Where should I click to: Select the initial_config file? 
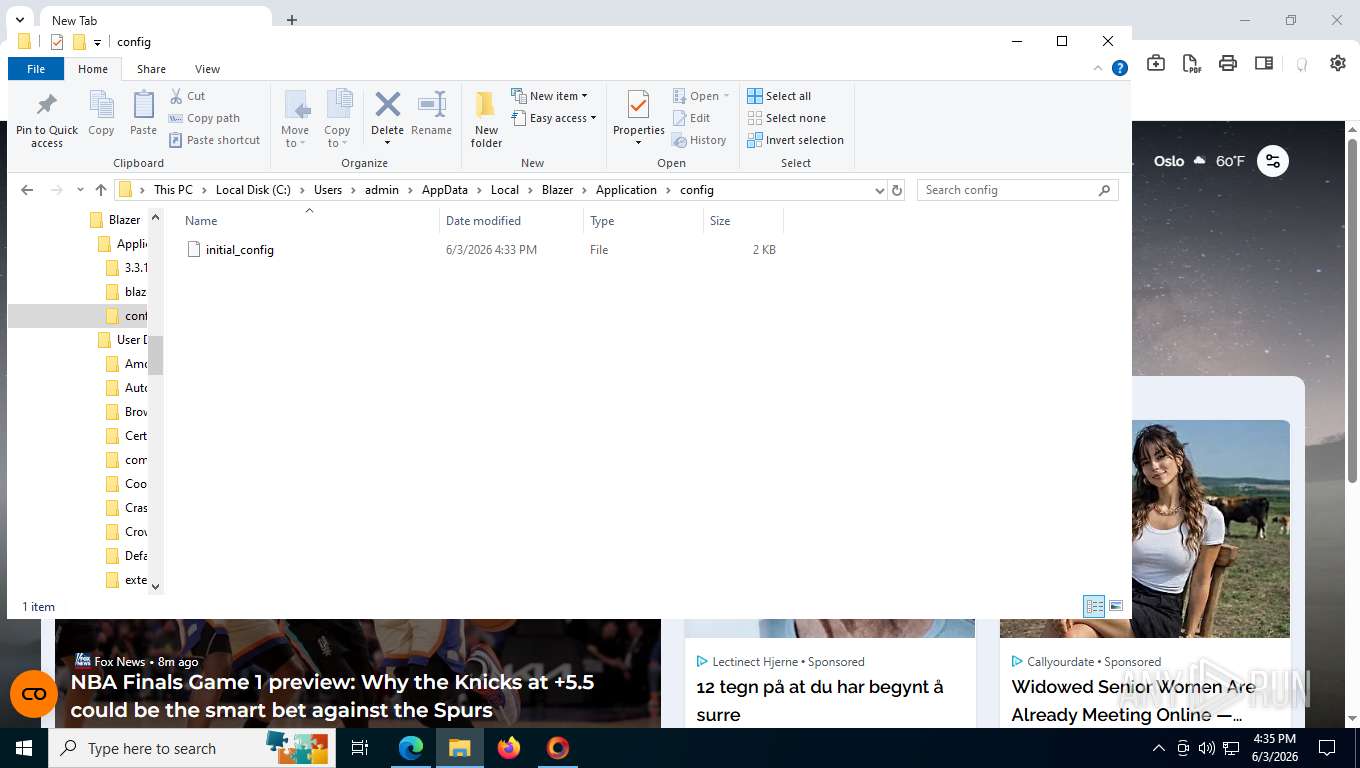(239, 250)
